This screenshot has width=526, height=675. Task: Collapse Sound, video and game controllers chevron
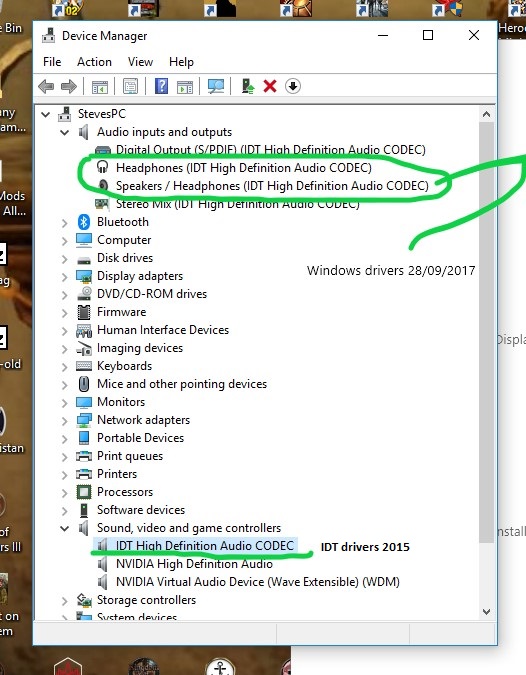65,529
